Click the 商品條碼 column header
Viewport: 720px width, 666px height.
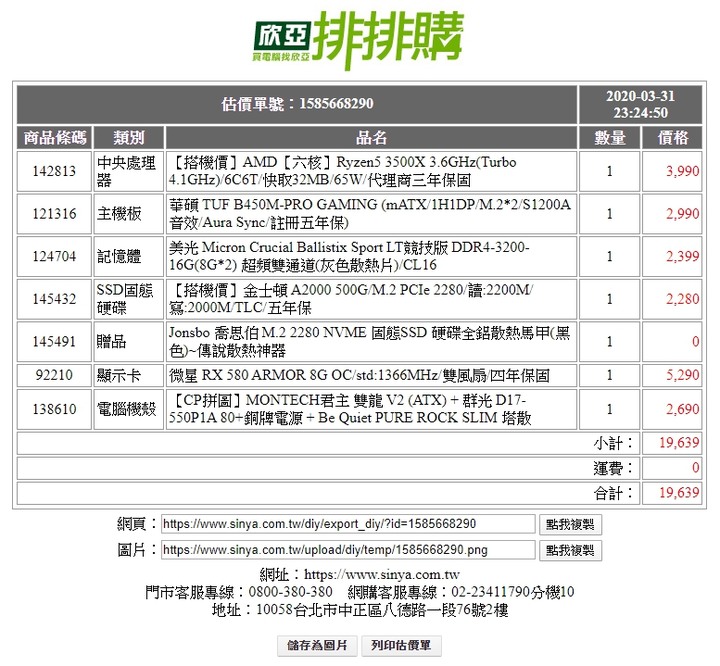(55, 137)
